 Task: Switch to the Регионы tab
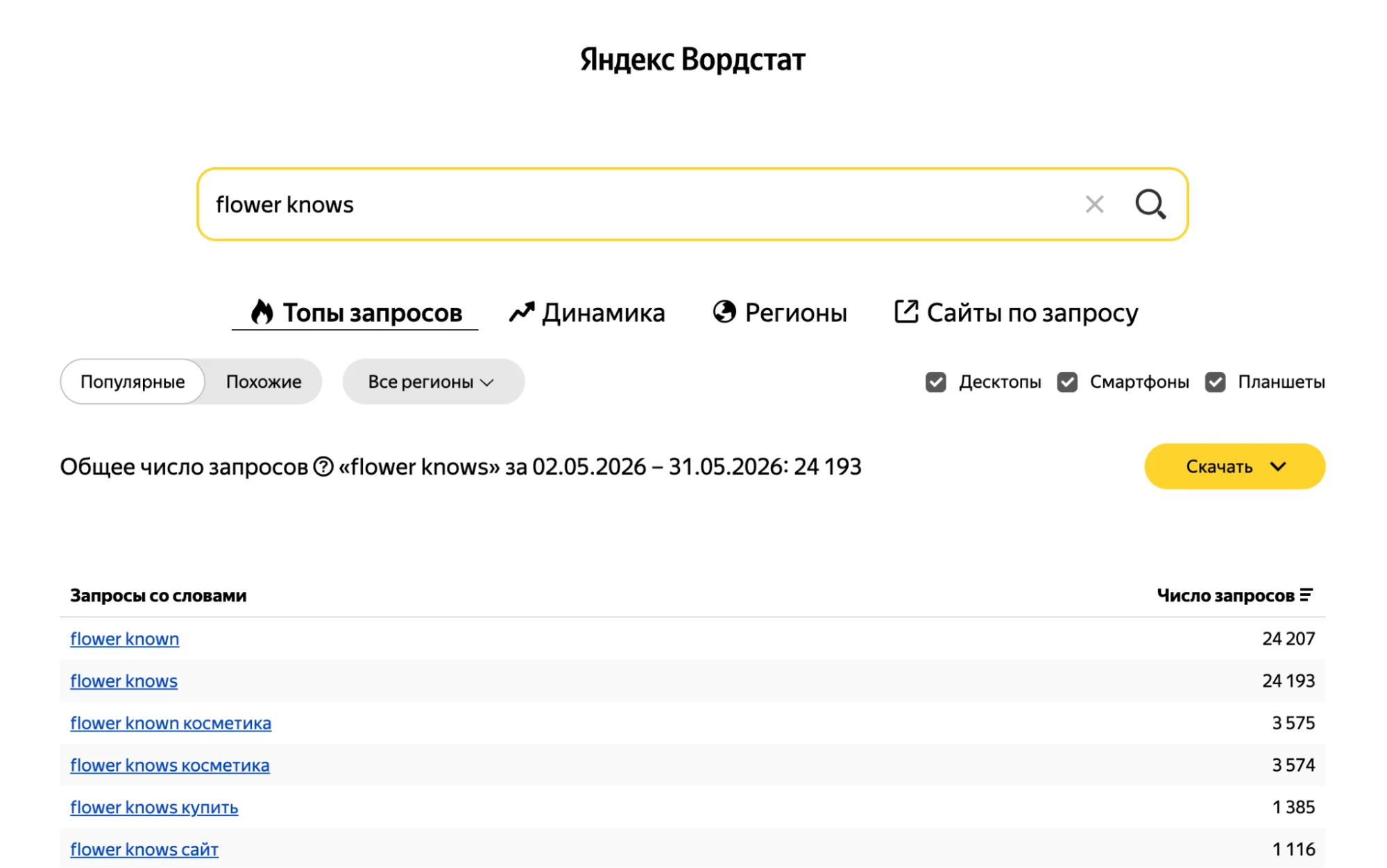click(780, 313)
